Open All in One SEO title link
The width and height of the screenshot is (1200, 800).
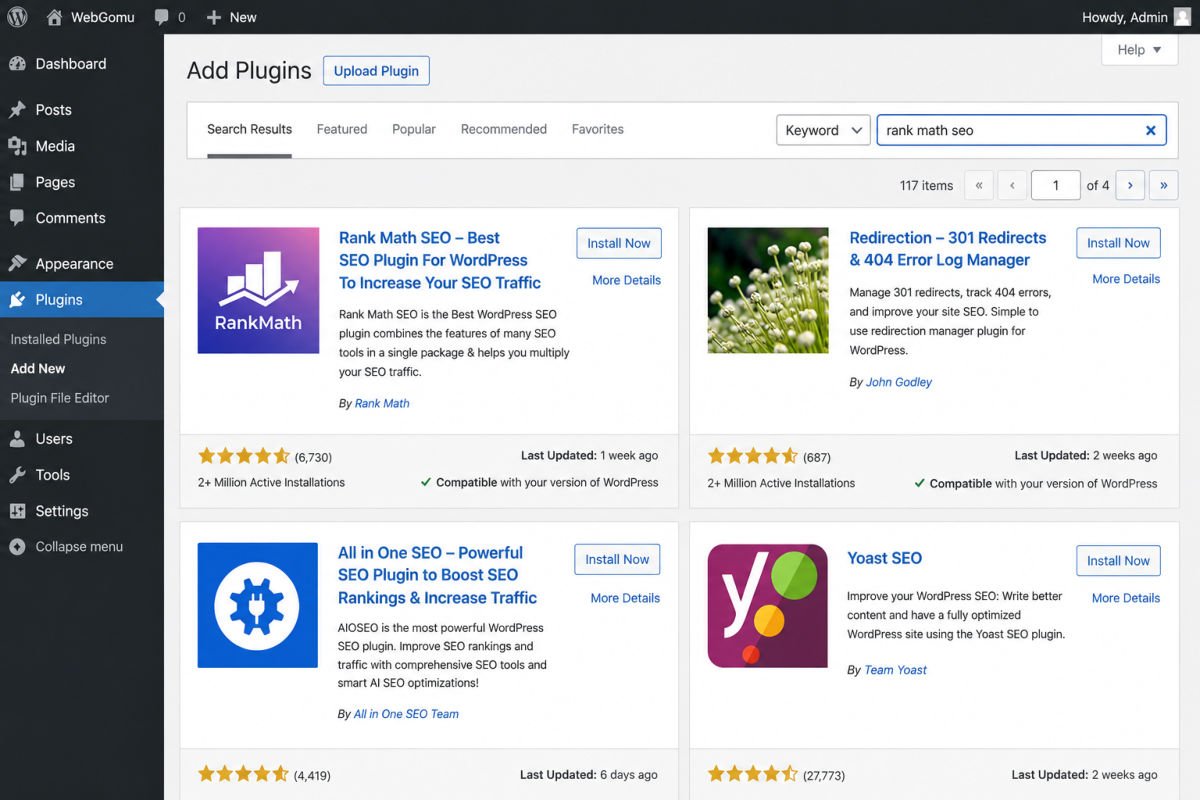(x=438, y=575)
